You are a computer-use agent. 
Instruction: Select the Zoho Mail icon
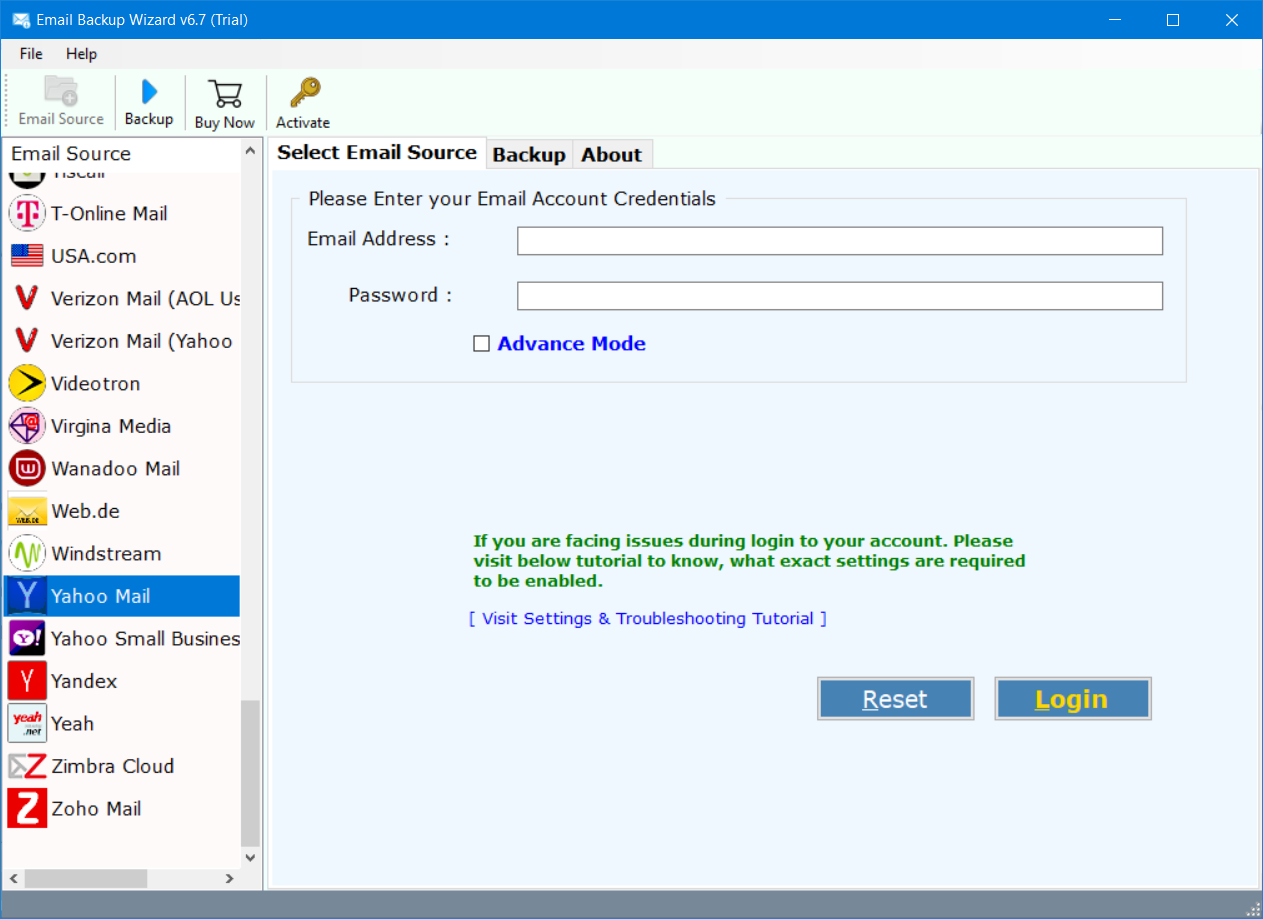(27, 808)
